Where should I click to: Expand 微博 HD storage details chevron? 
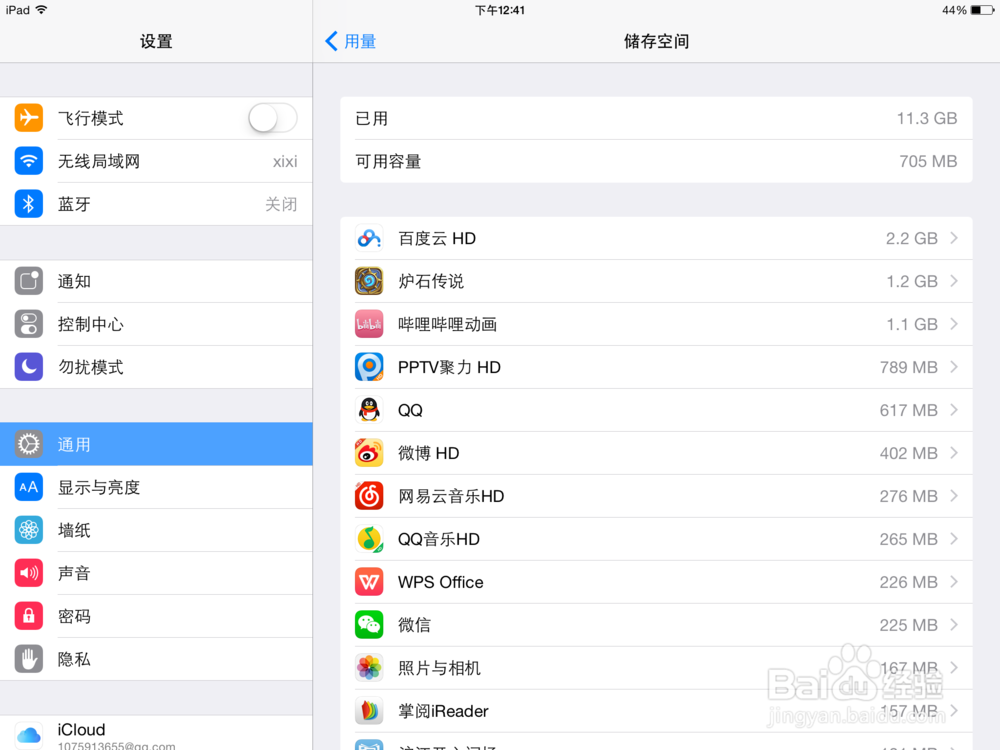point(954,453)
